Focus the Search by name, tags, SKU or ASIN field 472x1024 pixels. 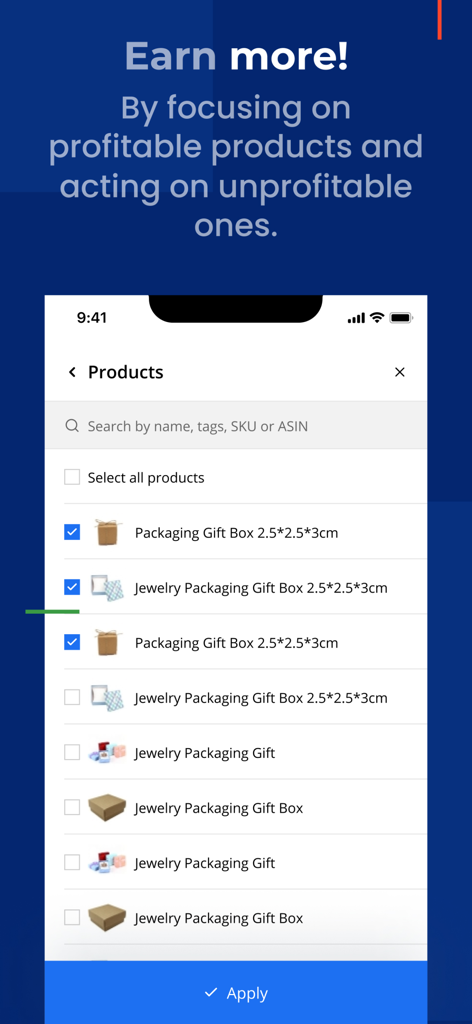[236, 426]
